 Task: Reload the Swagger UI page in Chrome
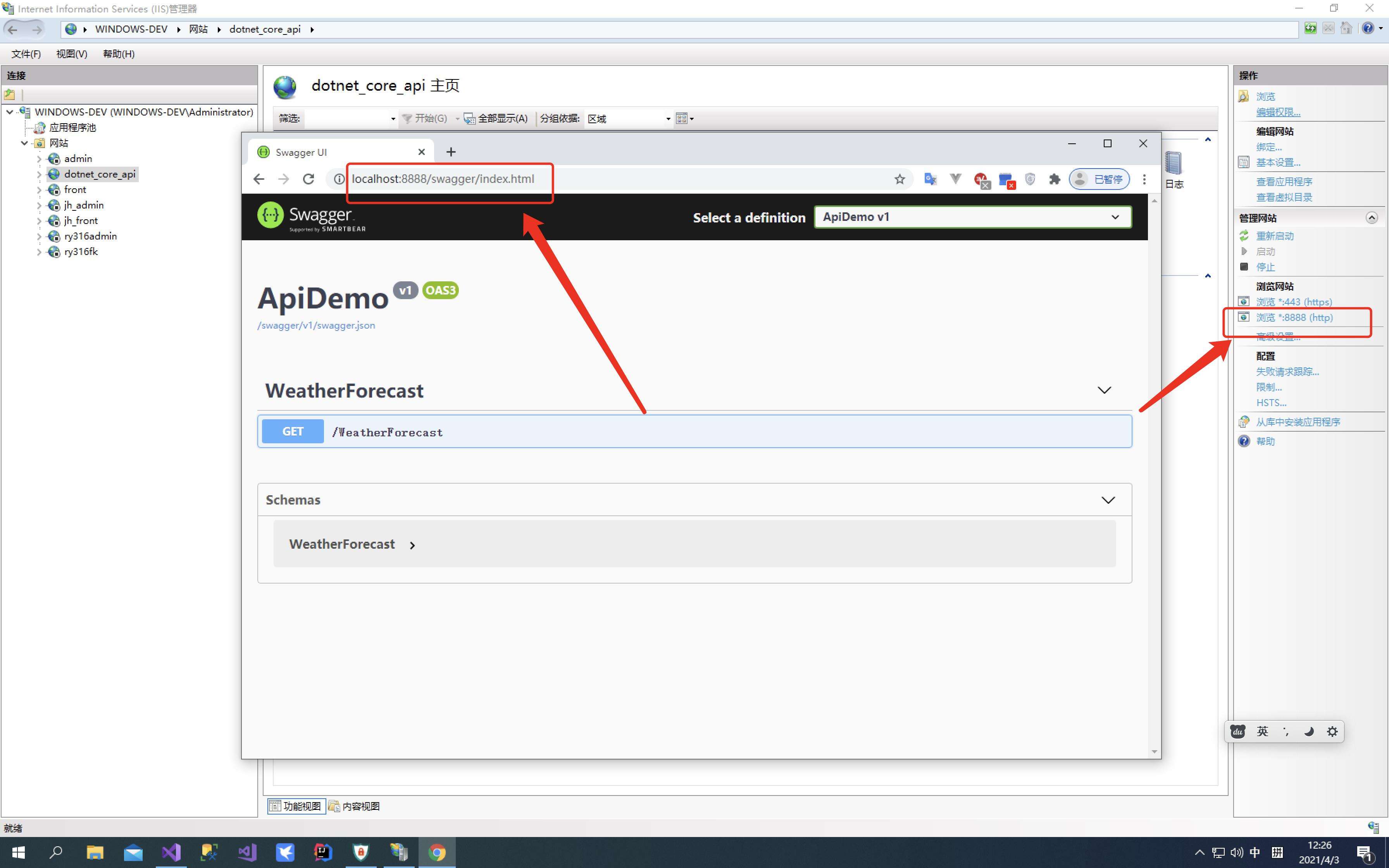click(x=308, y=179)
